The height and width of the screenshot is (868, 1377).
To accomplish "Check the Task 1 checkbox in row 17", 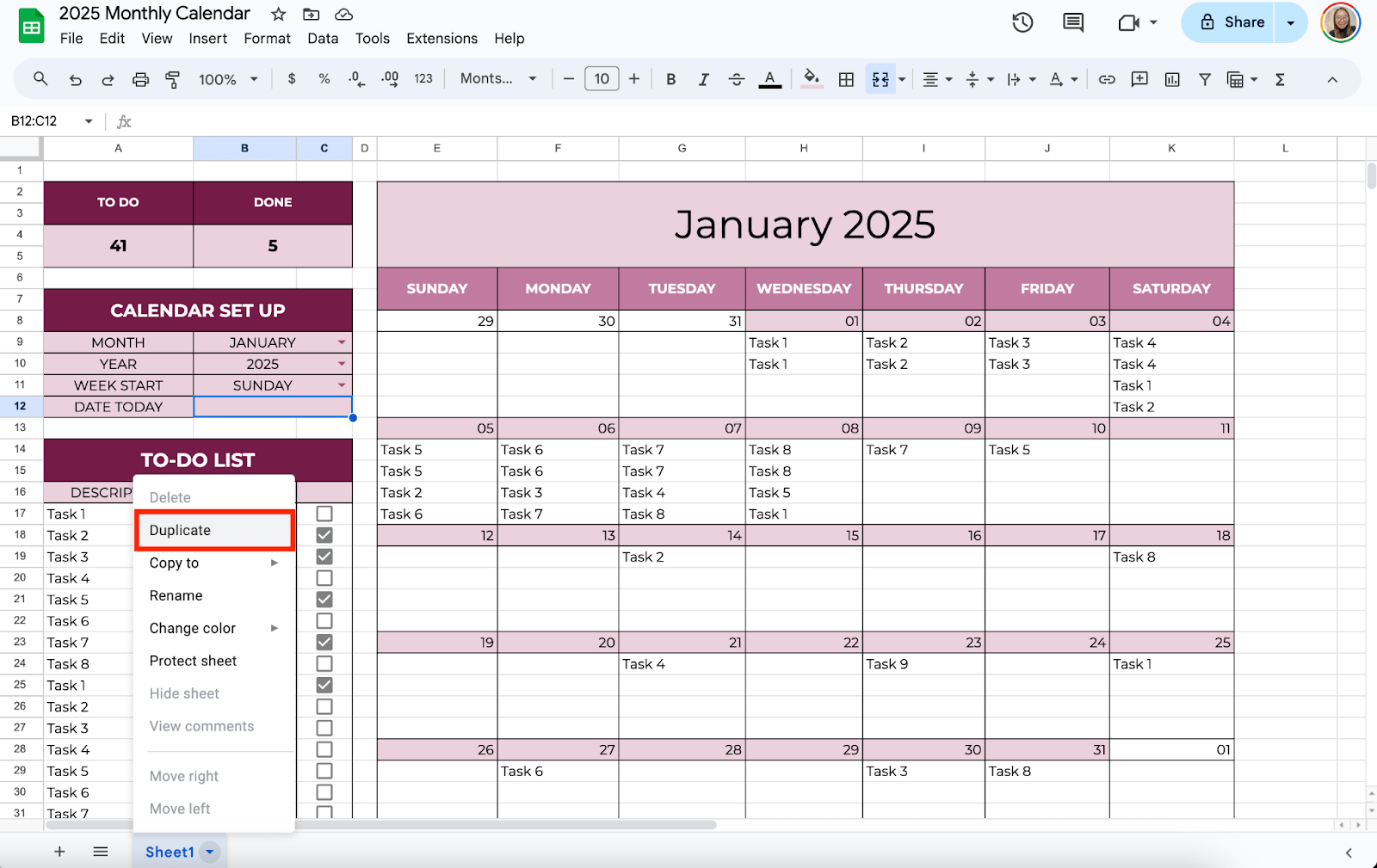I will [x=324, y=514].
